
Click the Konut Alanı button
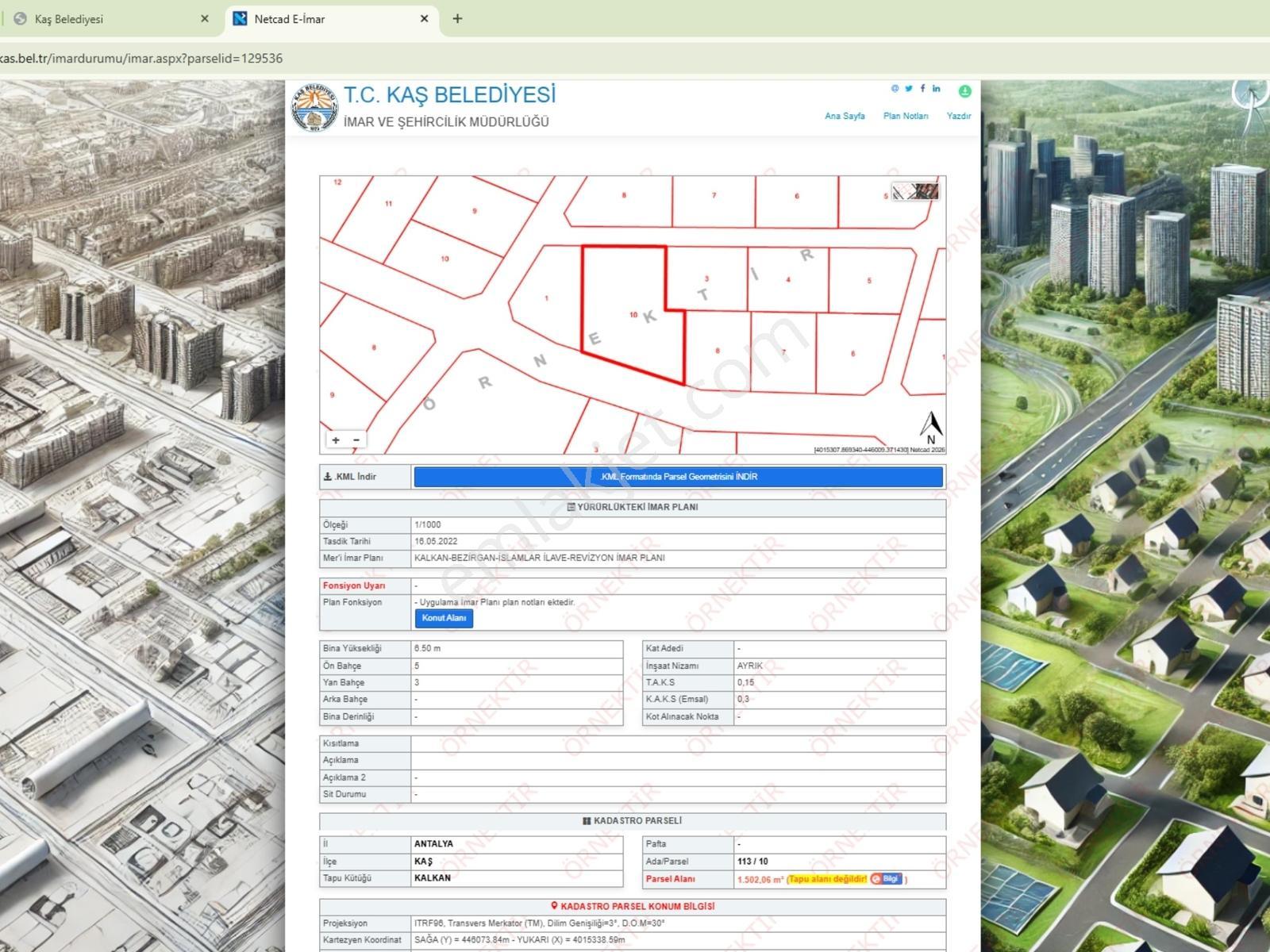pos(444,618)
